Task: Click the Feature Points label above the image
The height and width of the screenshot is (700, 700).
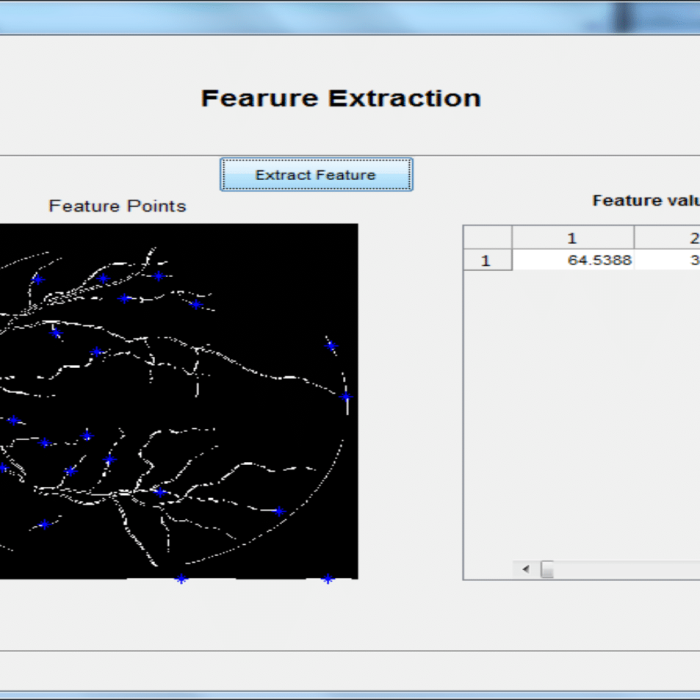Action: pos(117,206)
